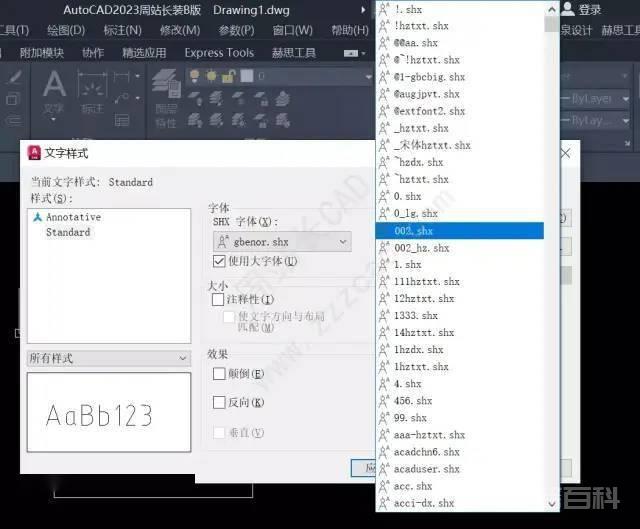Viewport: 640px width, 529px height.
Task: Open the leader type dropdown arrow
Action: (x=137, y=98)
